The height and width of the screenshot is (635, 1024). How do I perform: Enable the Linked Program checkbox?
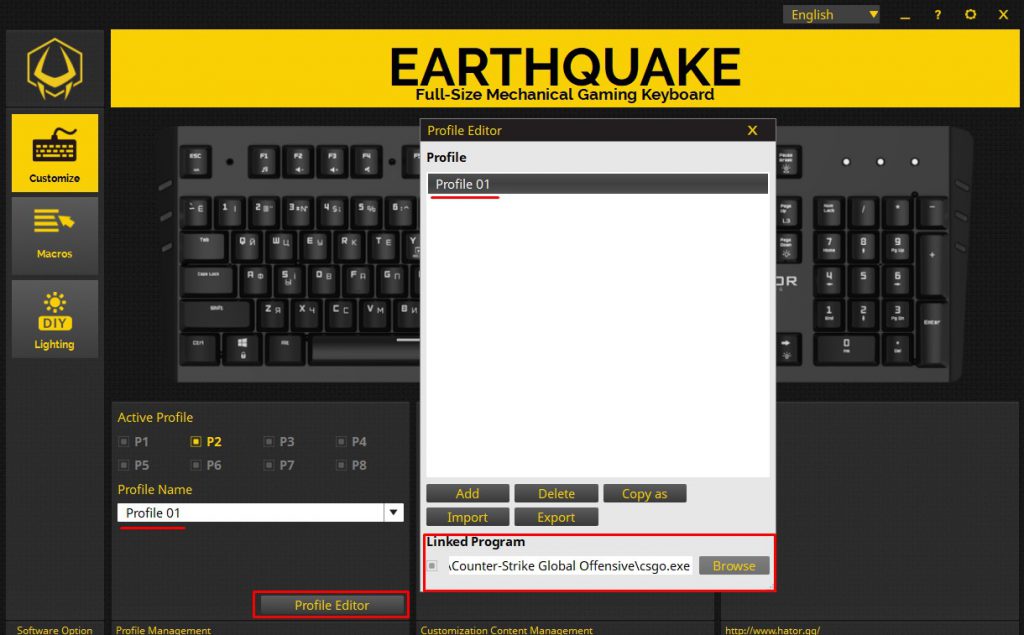[432, 565]
